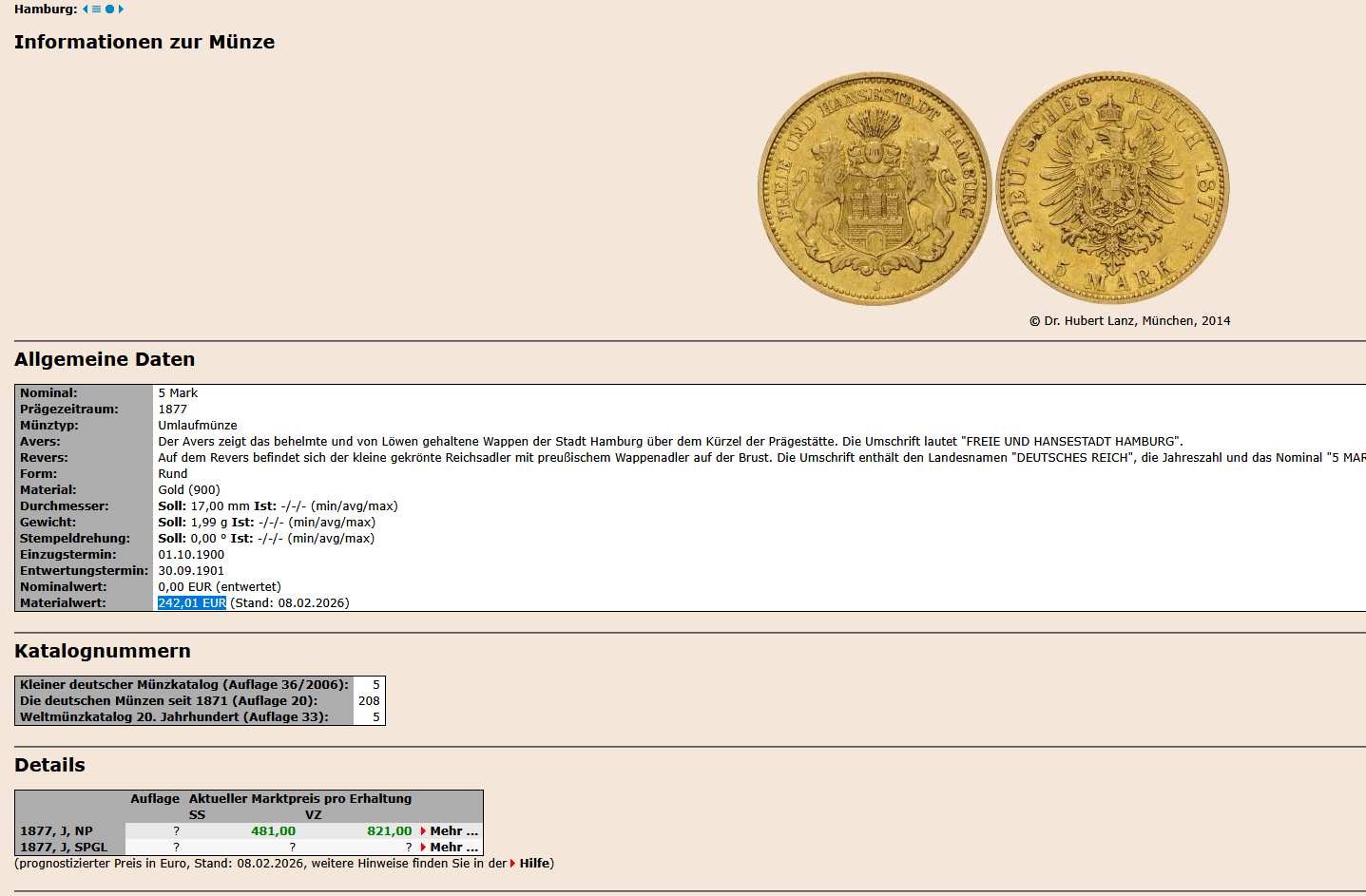Image resolution: width=1366 pixels, height=896 pixels.
Task: Click the highlighted 242,01 EUR material value
Action: pos(192,603)
